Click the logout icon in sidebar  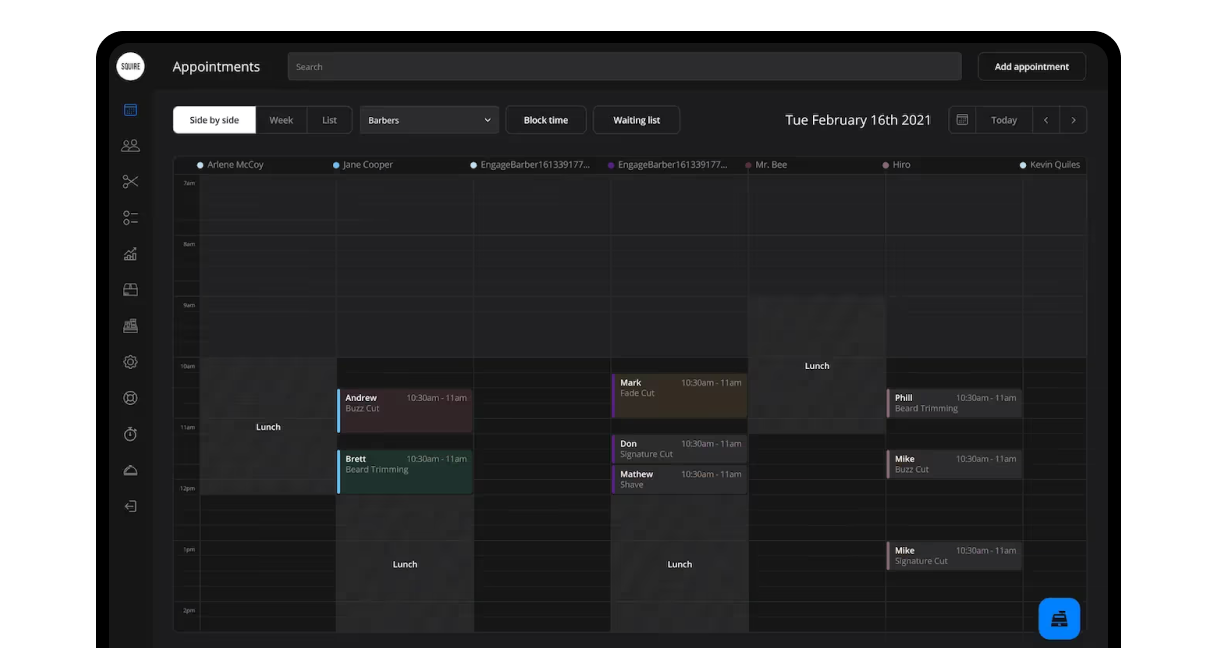130,506
